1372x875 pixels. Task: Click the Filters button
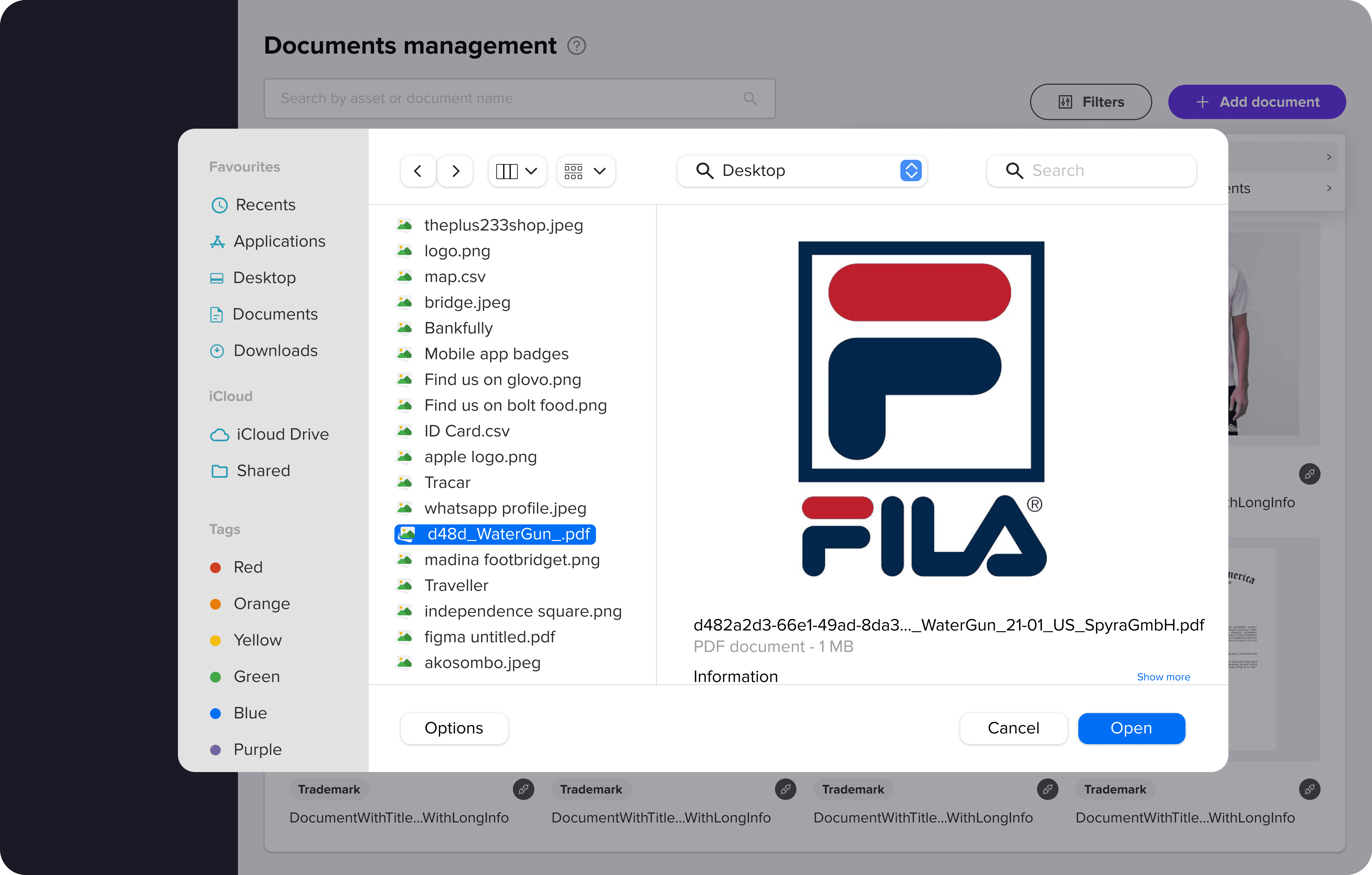pos(1091,102)
